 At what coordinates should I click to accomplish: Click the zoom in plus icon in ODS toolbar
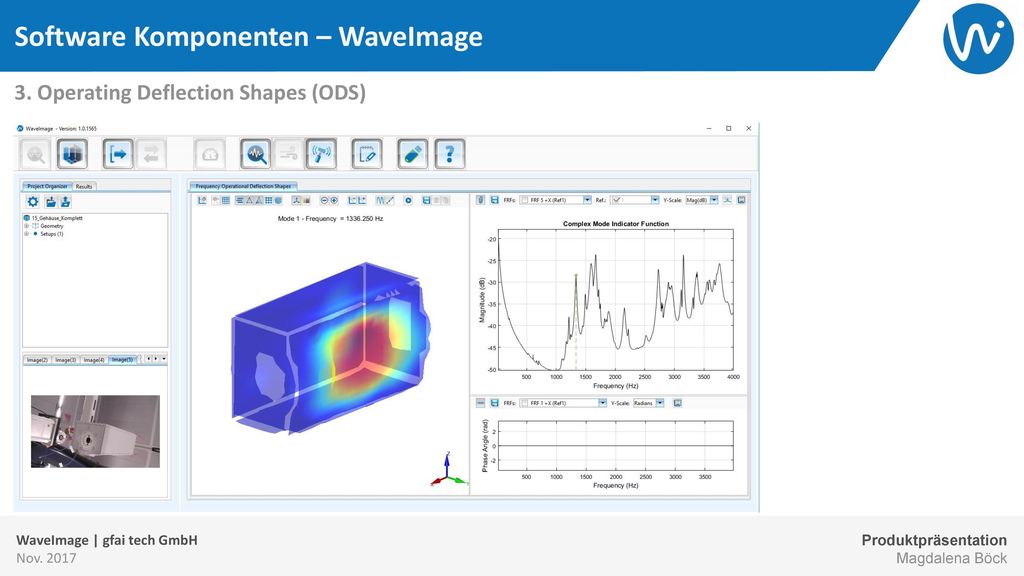334,200
